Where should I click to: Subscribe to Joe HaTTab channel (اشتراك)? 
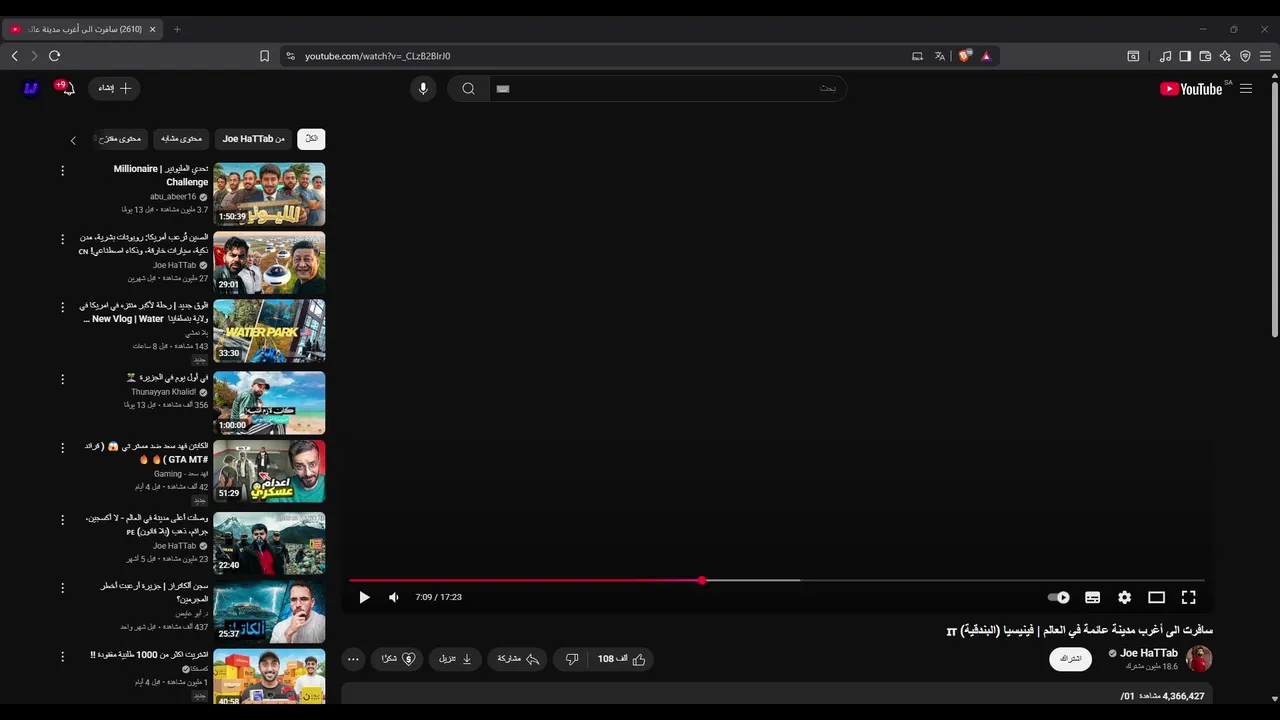pyautogui.click(x=1071, y=659)
